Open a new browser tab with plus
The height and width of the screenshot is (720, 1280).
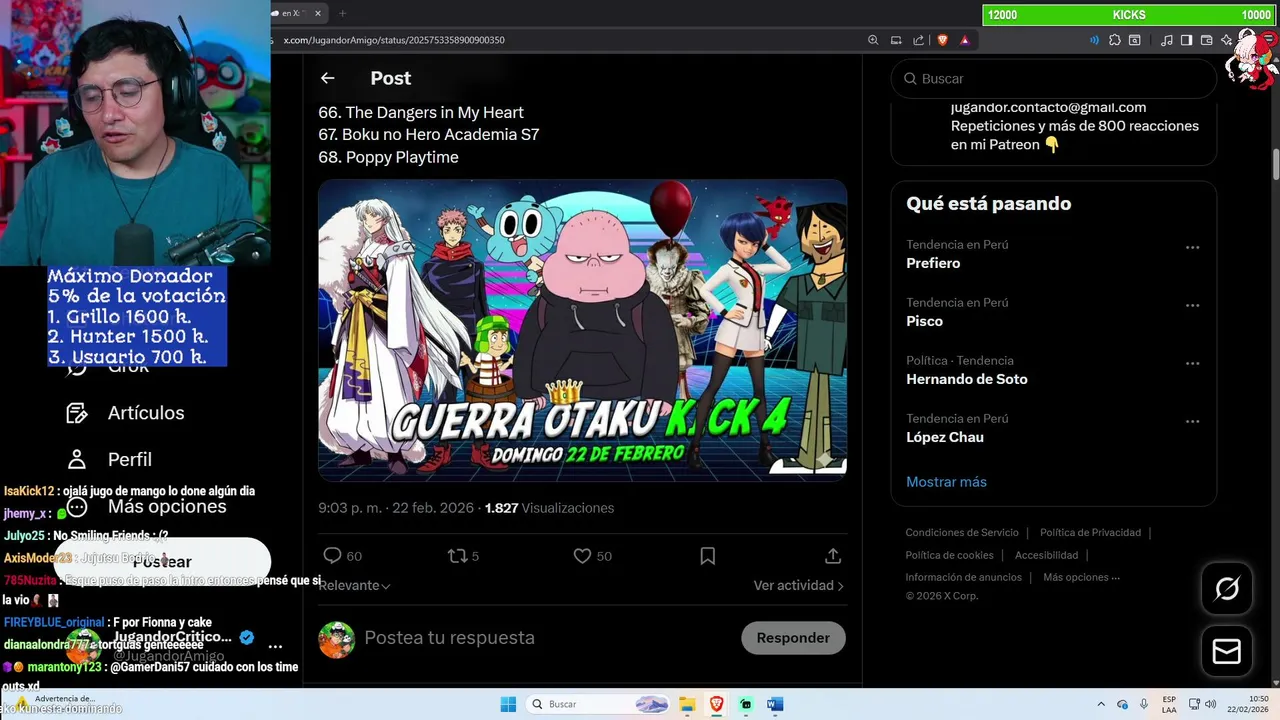(x=342, y=13)
